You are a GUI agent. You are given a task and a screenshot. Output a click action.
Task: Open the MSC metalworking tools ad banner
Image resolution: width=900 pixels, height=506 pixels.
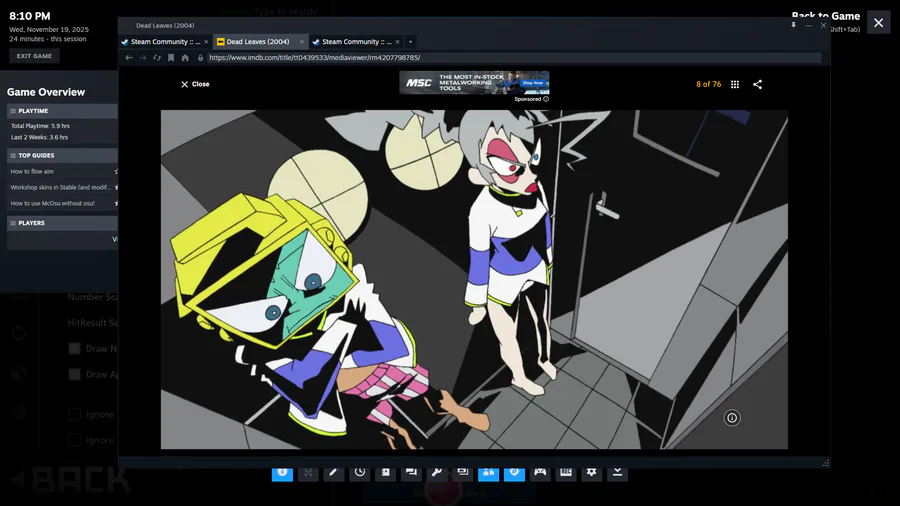coord(474,83)
